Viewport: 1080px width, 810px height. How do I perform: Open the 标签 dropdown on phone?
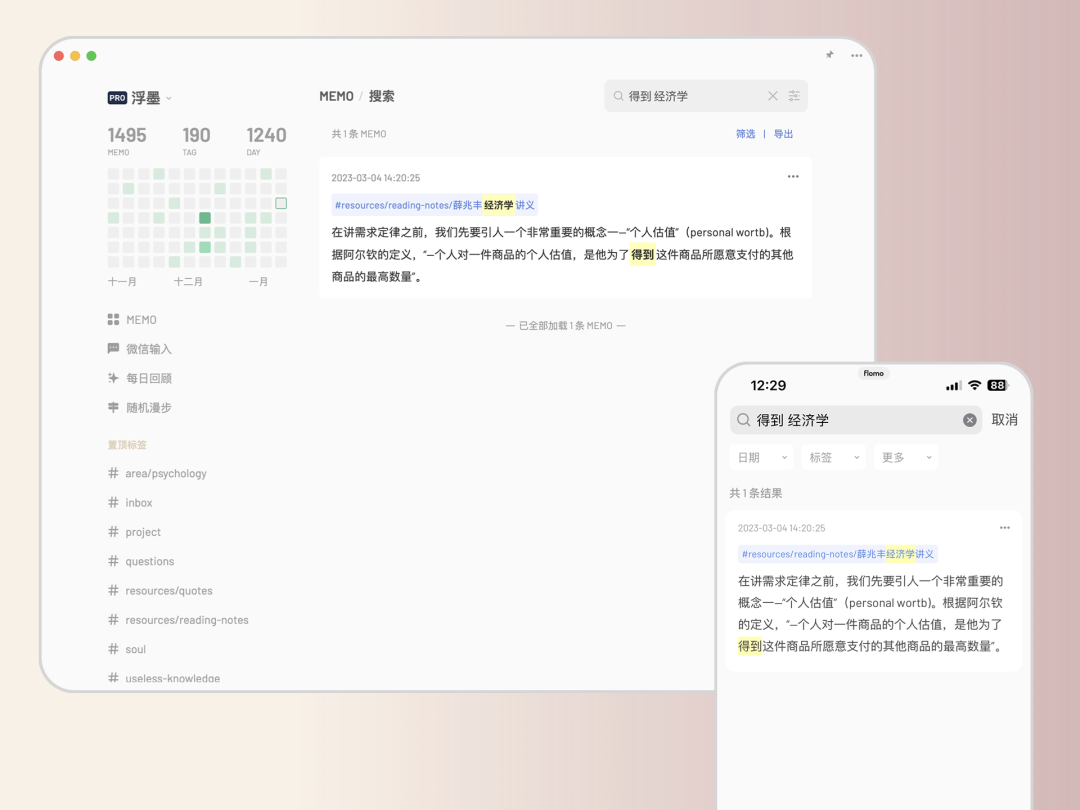point(833,457)
